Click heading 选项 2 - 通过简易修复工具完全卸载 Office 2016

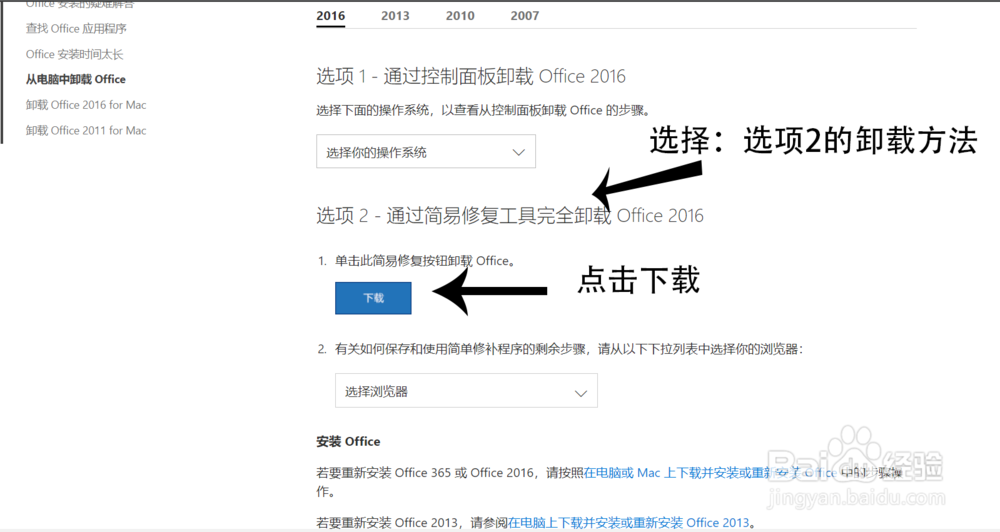point(510,216)
